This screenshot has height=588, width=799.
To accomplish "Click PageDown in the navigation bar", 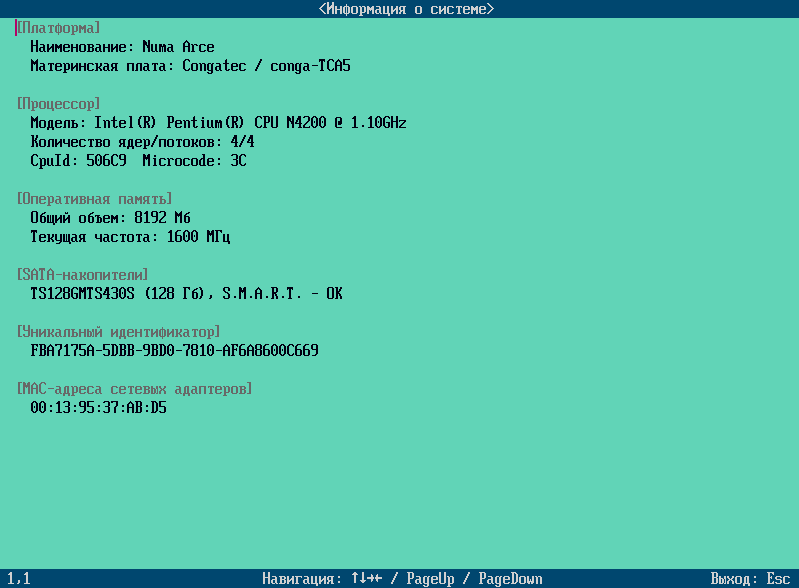I will click(510, 579).
